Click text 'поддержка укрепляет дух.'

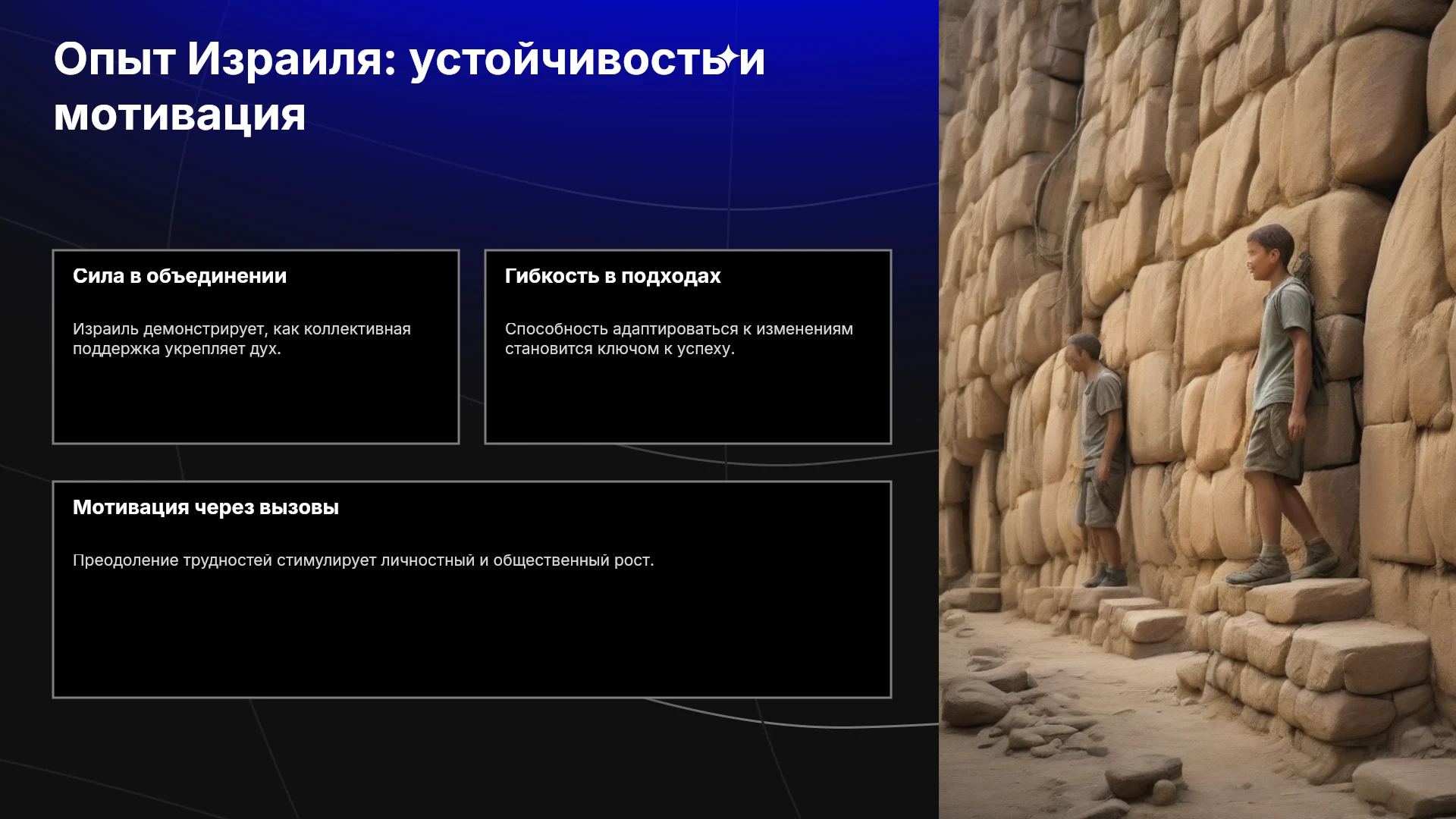[x=177, y=349]
